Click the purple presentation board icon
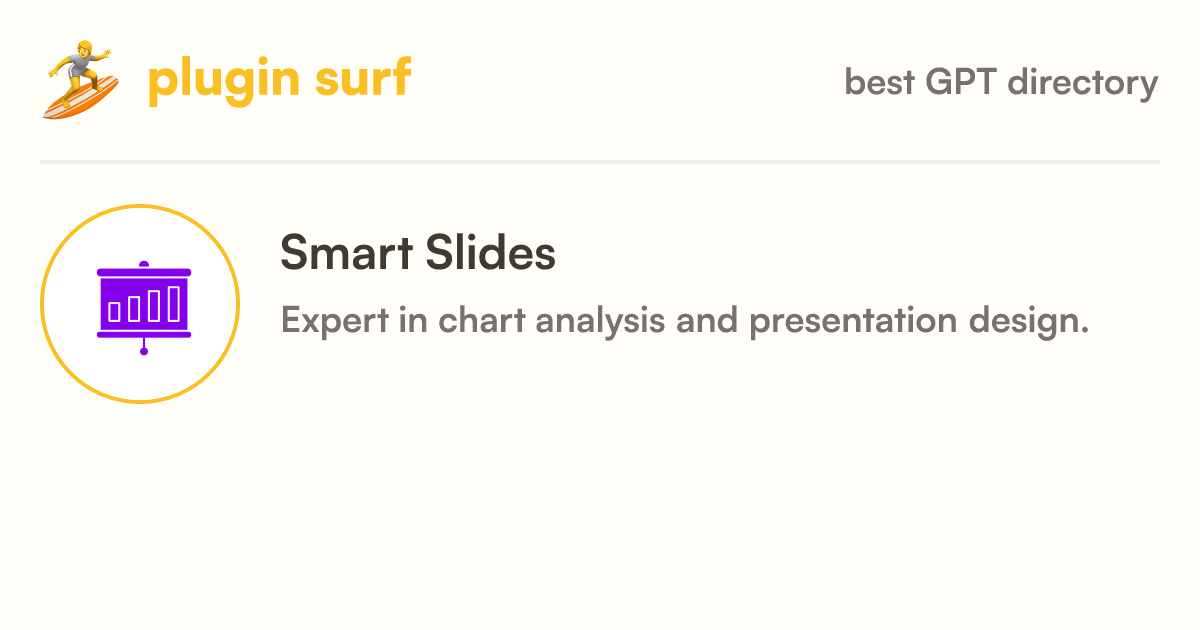Image resolution: width=1200 pixels, height=630 pixels. pos(144,307)
